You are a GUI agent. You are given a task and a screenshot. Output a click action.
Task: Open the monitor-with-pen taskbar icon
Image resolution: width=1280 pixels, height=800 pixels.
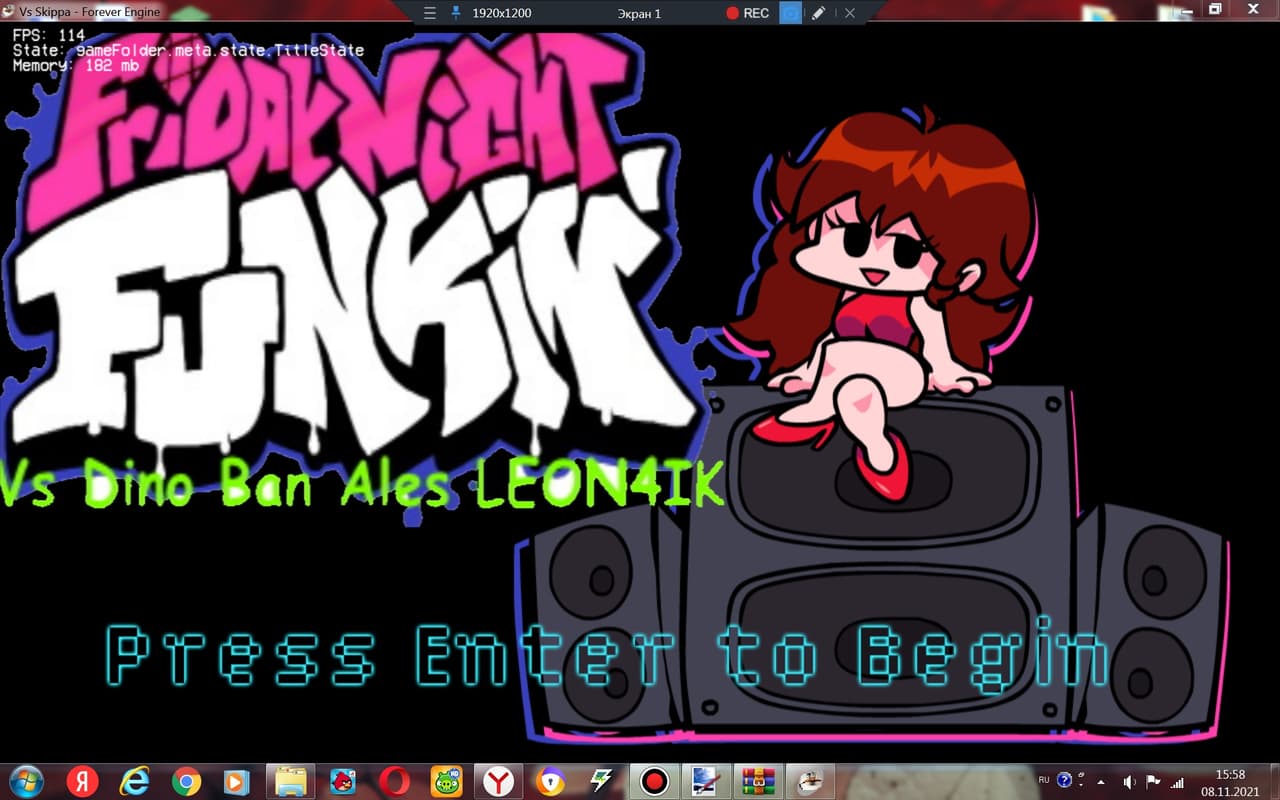(x=706, y=780)
